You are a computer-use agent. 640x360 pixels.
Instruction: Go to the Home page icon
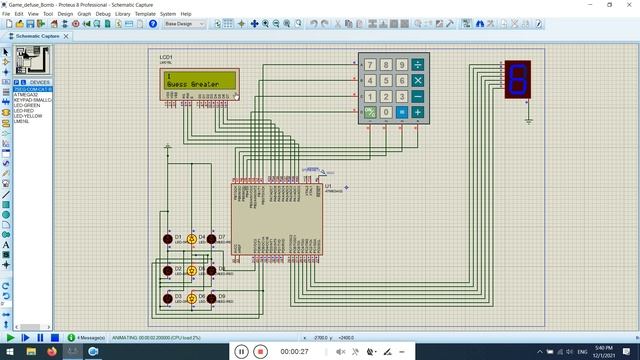(x=54, y=24)
